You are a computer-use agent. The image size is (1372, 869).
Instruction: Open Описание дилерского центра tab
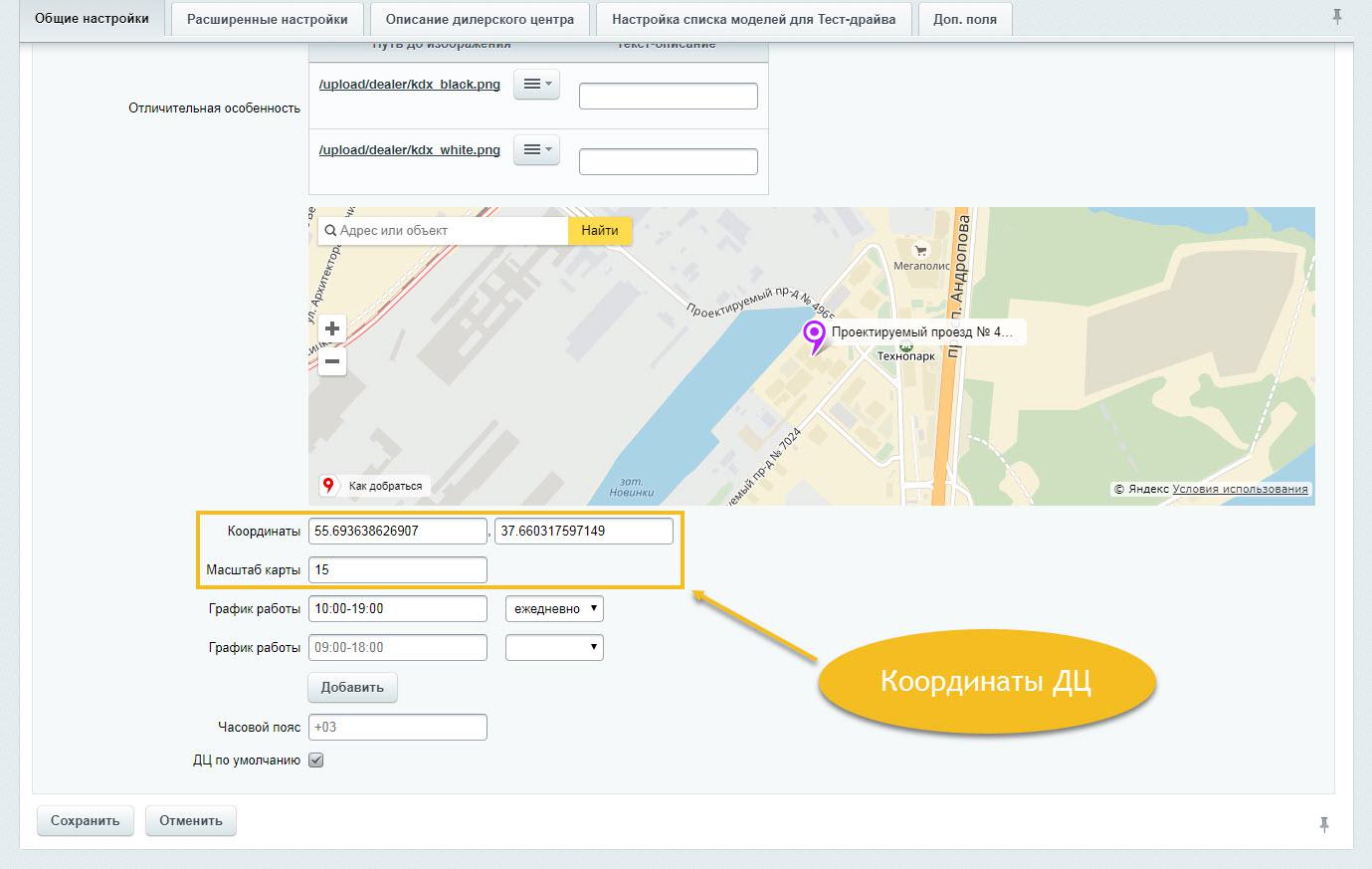click(x=480, y=19)
